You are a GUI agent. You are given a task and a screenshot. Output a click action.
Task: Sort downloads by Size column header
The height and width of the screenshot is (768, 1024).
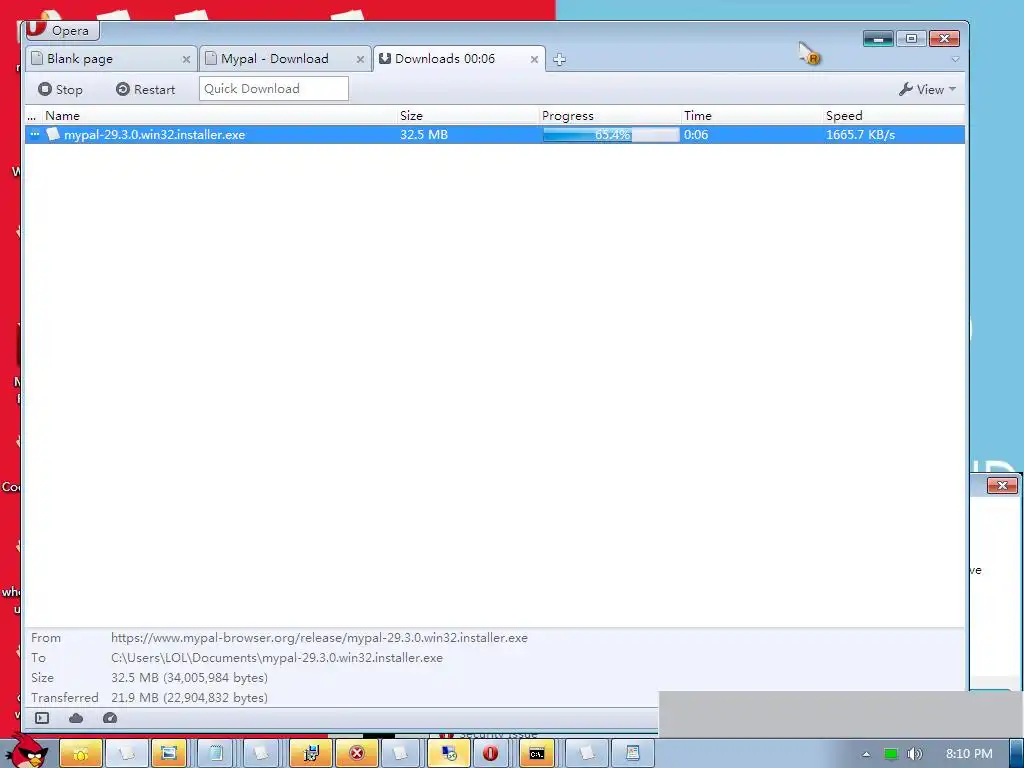tap(468, 116)
